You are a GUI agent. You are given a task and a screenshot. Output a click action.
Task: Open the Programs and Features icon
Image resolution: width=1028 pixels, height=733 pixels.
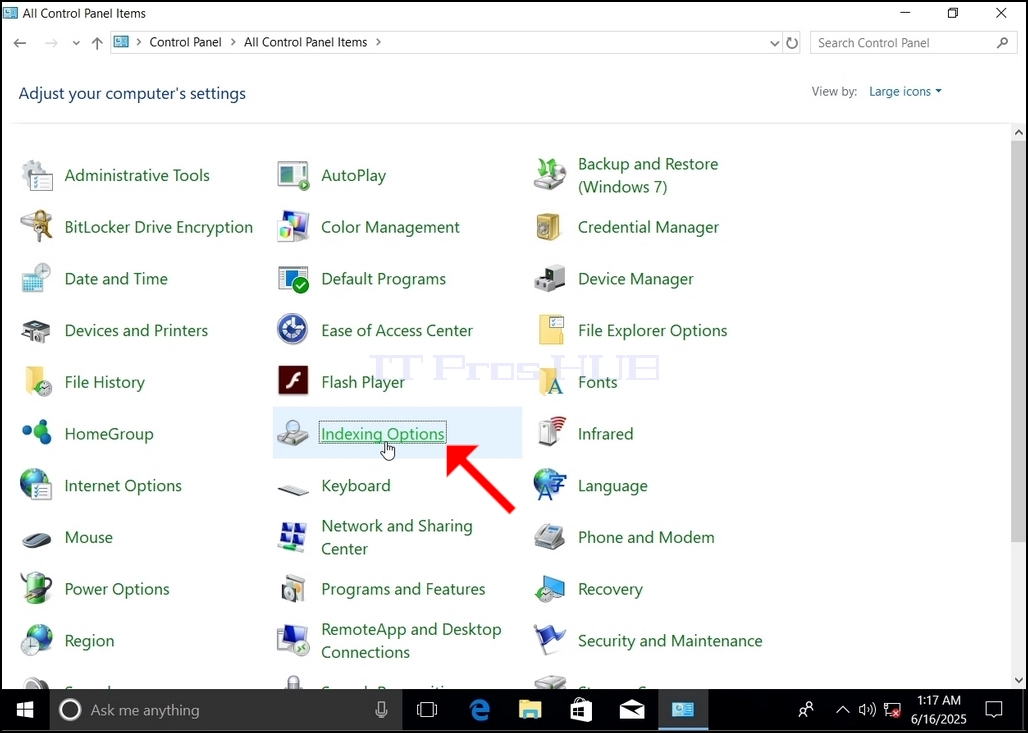click(x=293, y=589)
